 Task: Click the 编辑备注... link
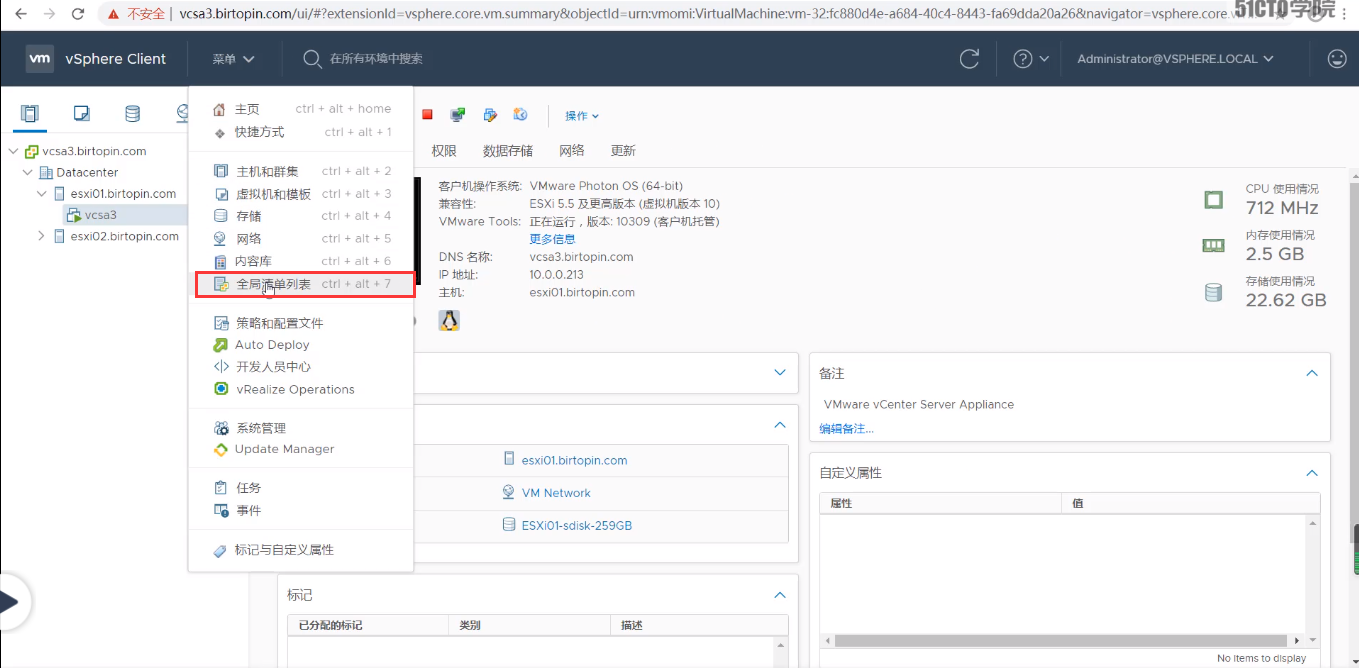click(846, 429)
